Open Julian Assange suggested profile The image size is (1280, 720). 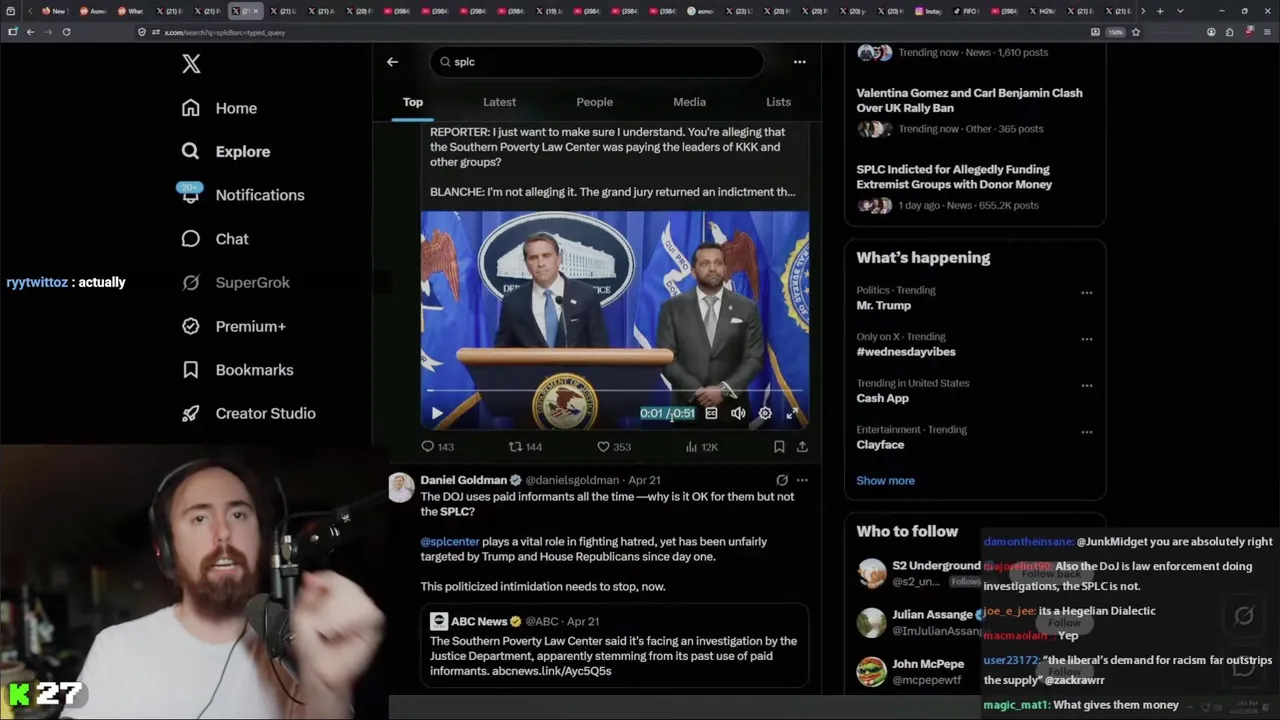(932, 614)
